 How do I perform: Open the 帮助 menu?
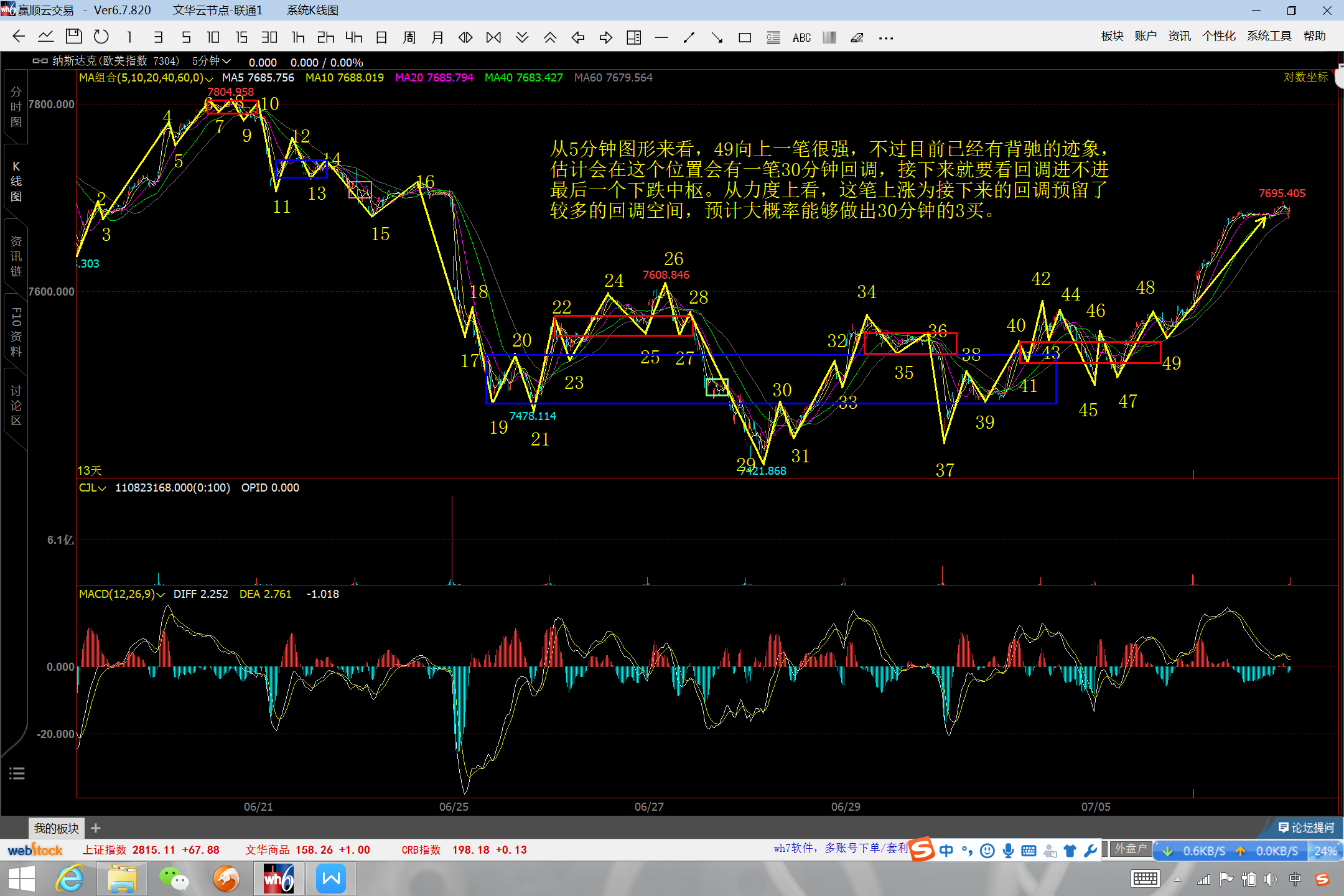(x=1314, y=36)
